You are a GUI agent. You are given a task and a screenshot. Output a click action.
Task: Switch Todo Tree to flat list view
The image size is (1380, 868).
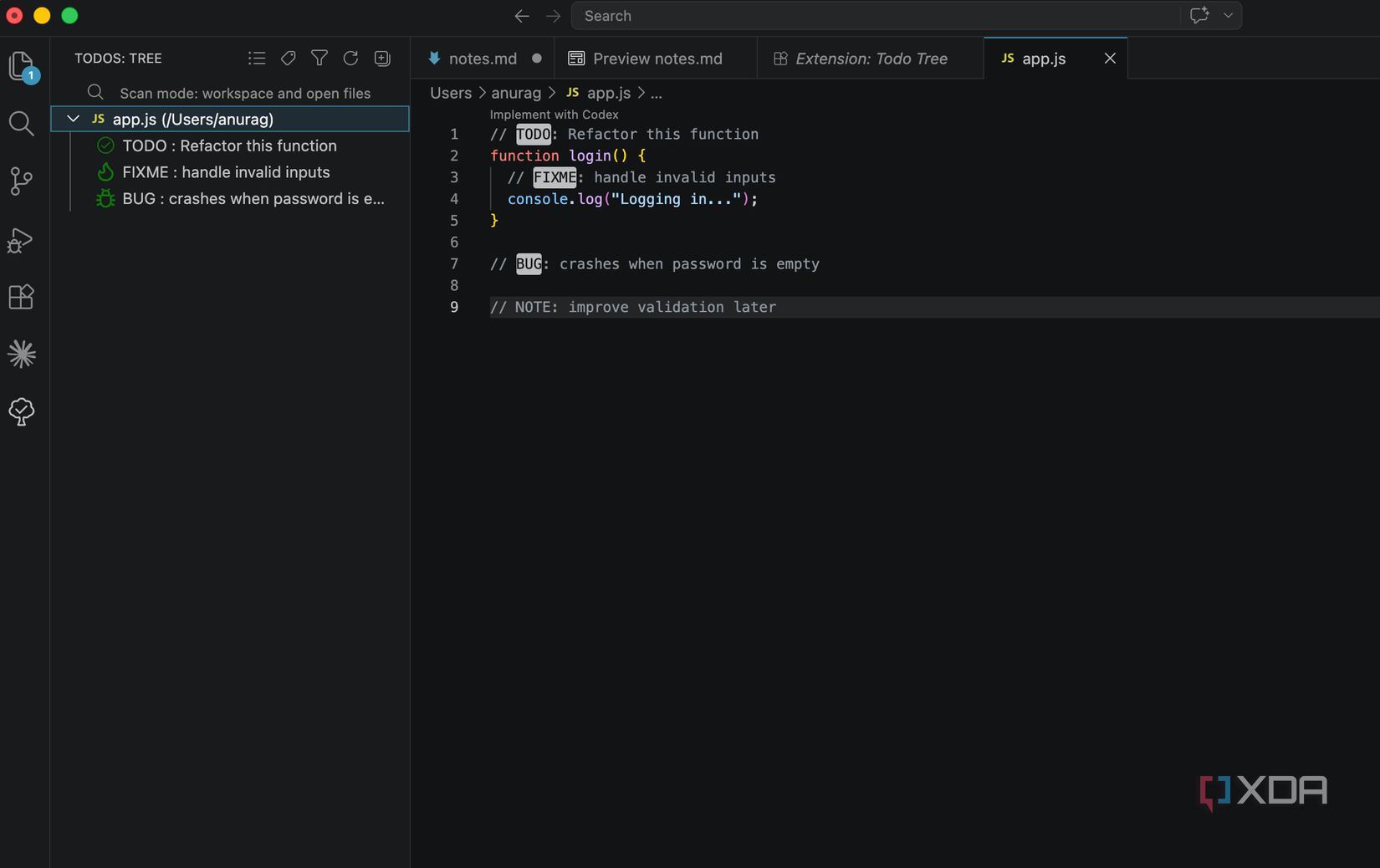257,58
